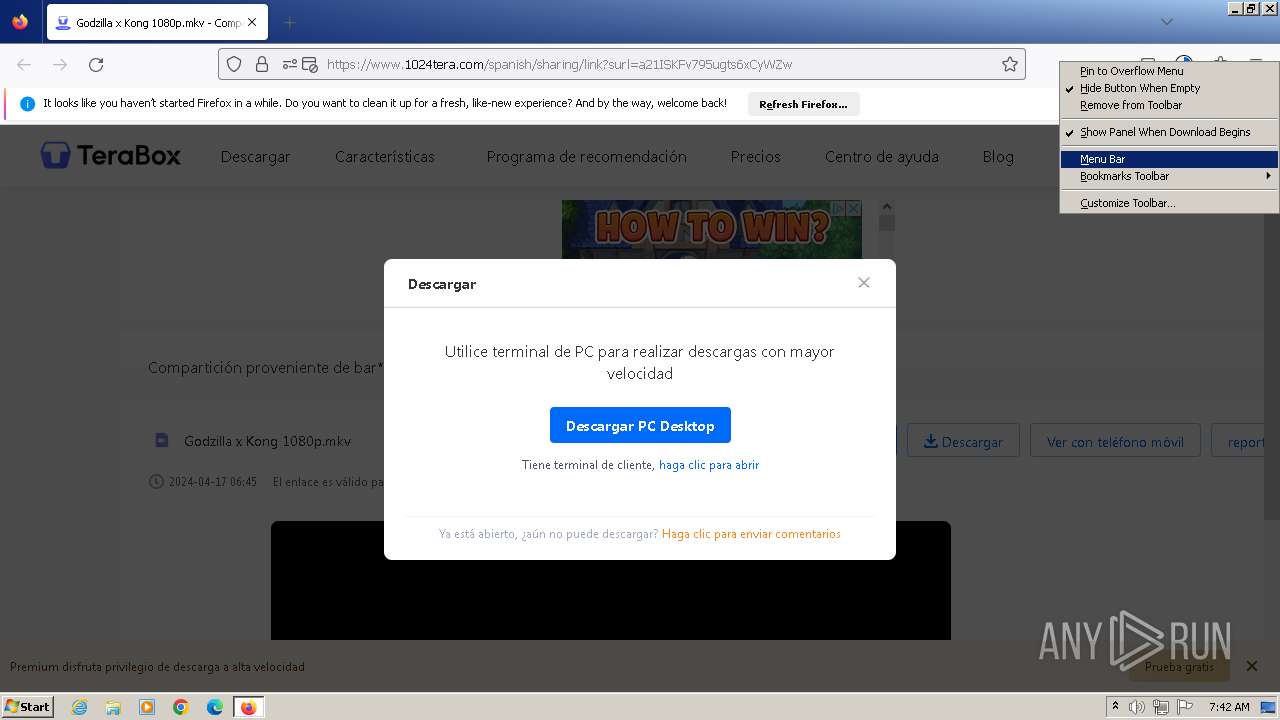Enable the Menu Bar option
Screen dimensions: 1280x720
pos(1169,159)
